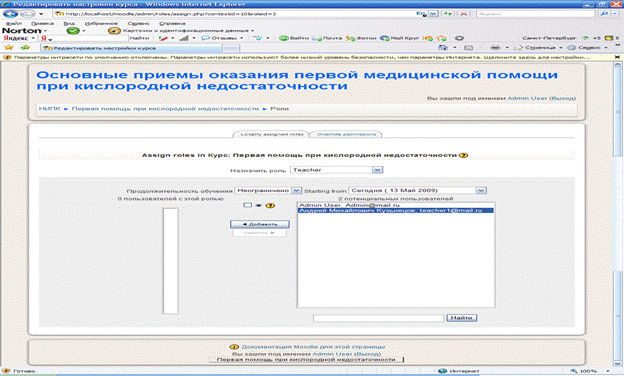Image resolution: width=624 pixels, height=376 pixels.
Task: Click the Найти search button below user list
Action: (462, 318)
